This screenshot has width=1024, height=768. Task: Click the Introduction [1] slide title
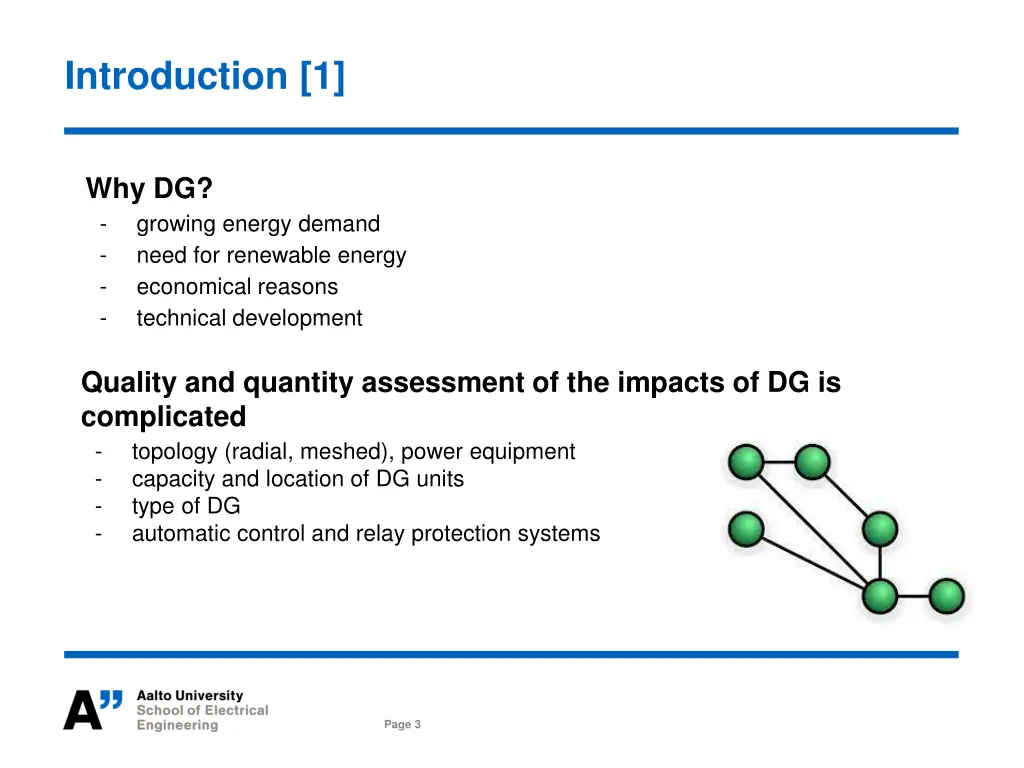[204, 77]
